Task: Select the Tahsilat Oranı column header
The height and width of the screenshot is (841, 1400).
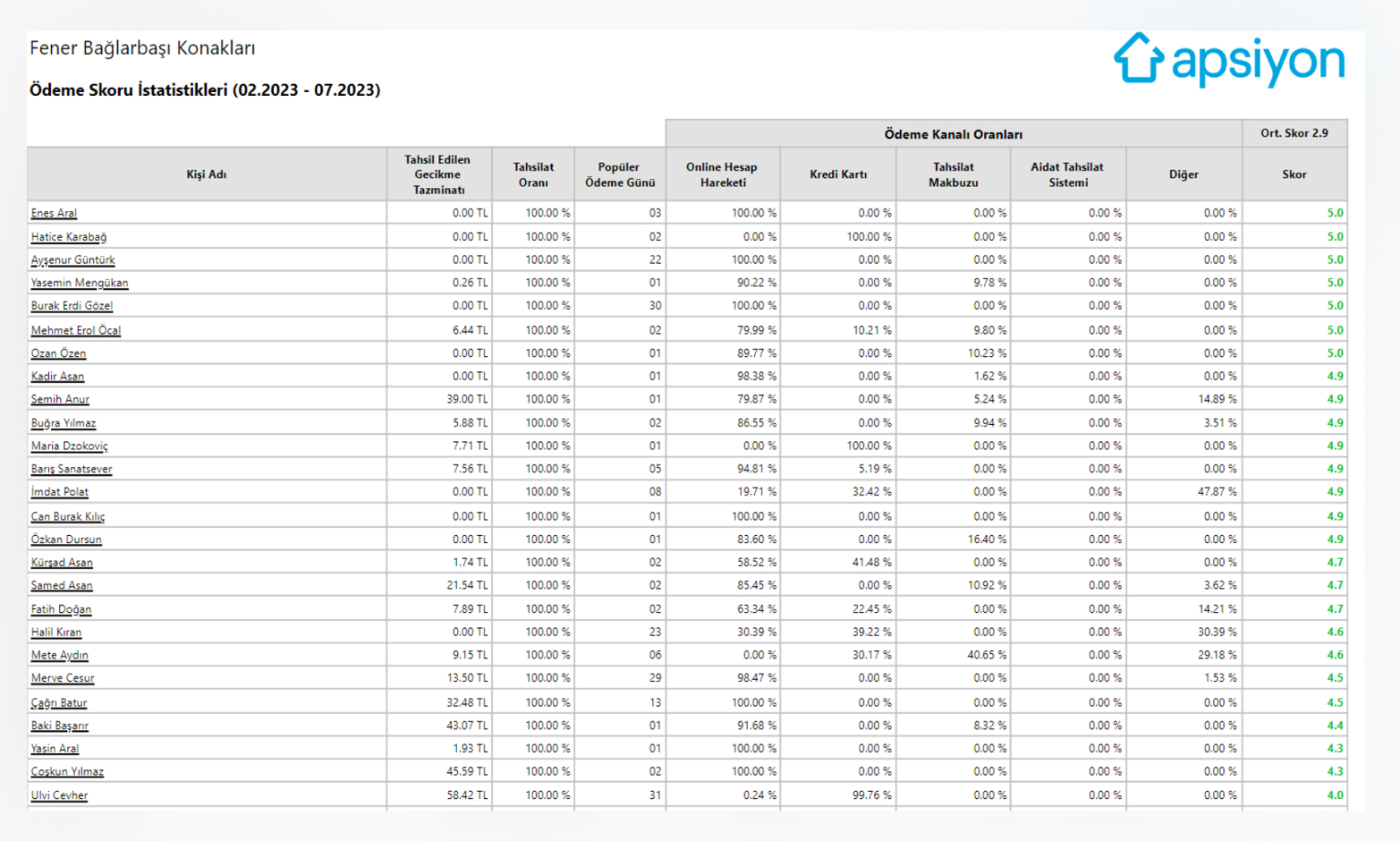Action: point(533,174)
